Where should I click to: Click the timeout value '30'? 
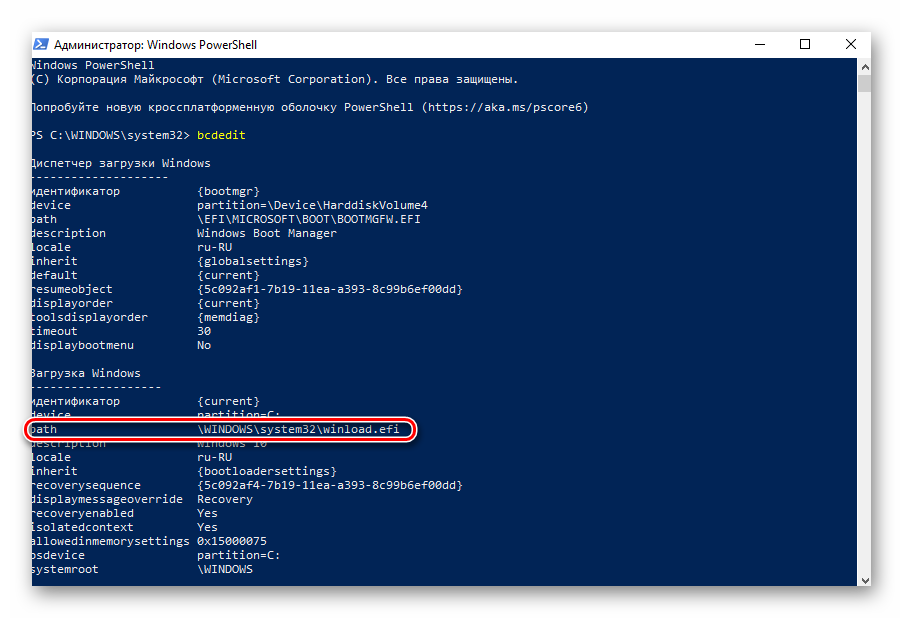(x=204, y=332)
